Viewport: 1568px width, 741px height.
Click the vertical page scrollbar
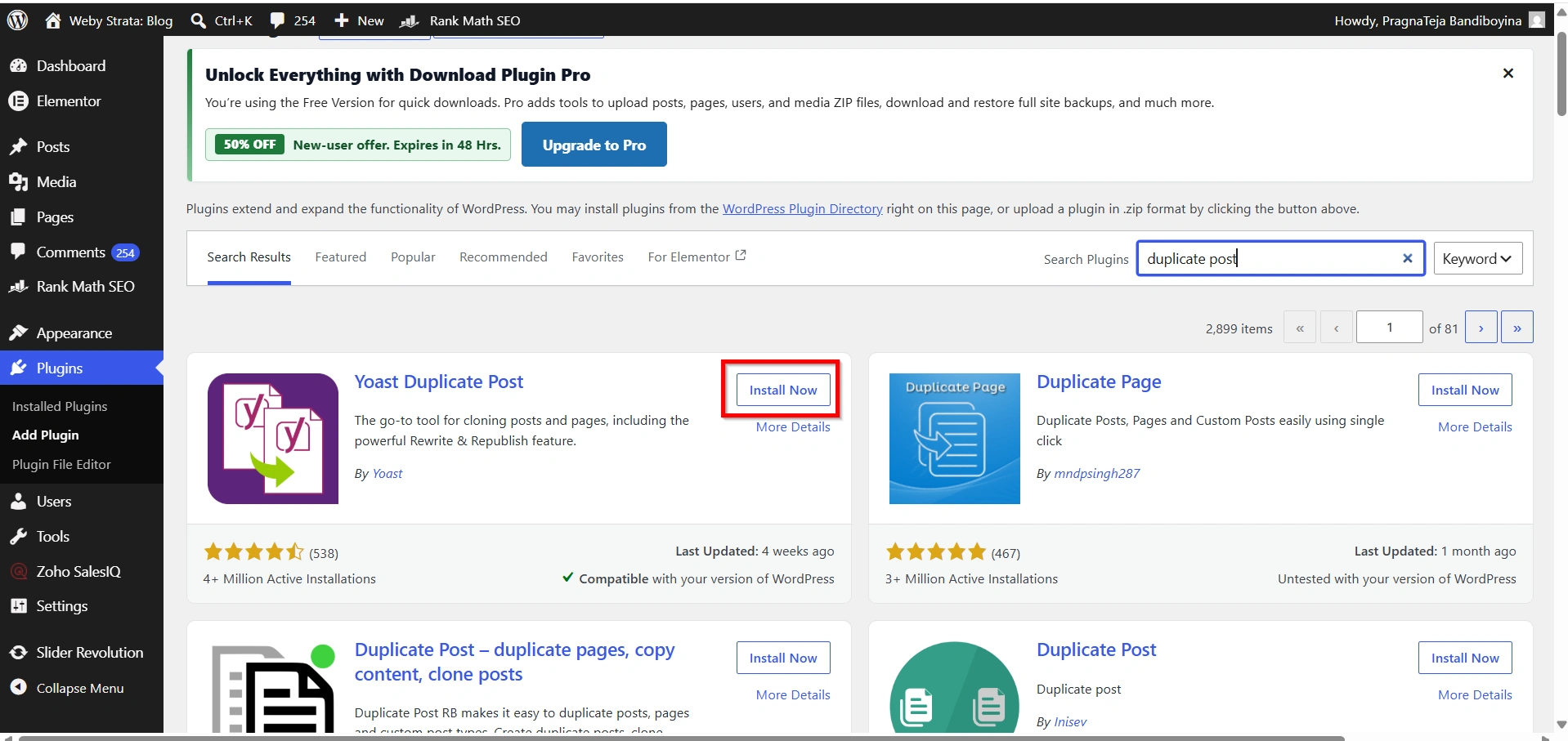[x=1561, y=74]
